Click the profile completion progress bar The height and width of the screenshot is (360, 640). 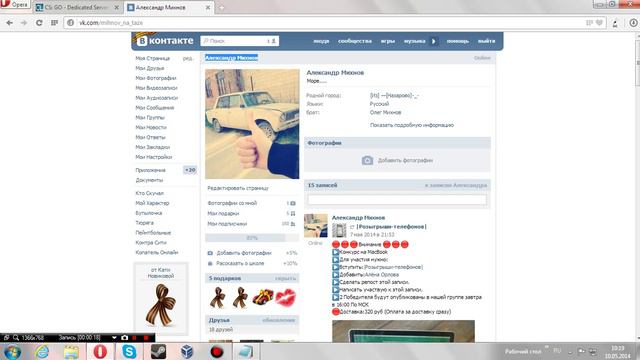coord(252,238)
